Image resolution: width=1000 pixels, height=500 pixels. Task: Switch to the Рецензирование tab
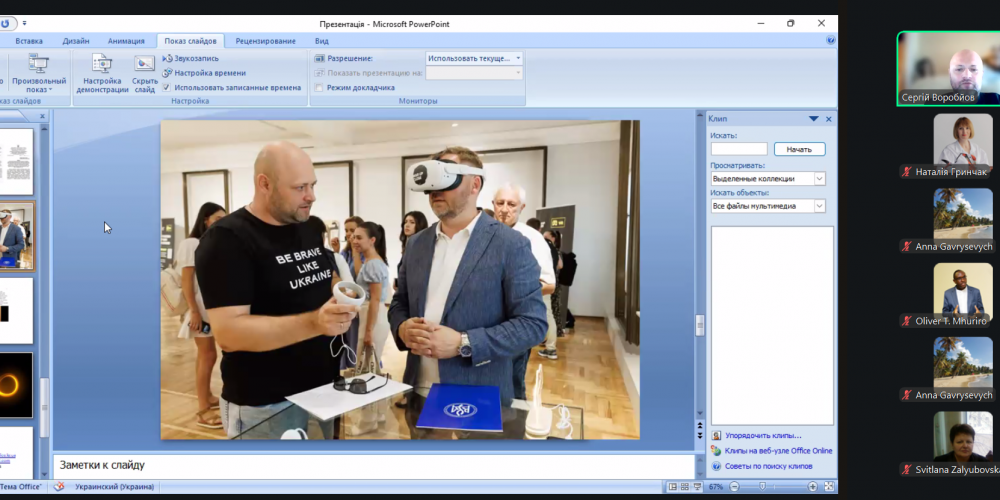point(265,41)
